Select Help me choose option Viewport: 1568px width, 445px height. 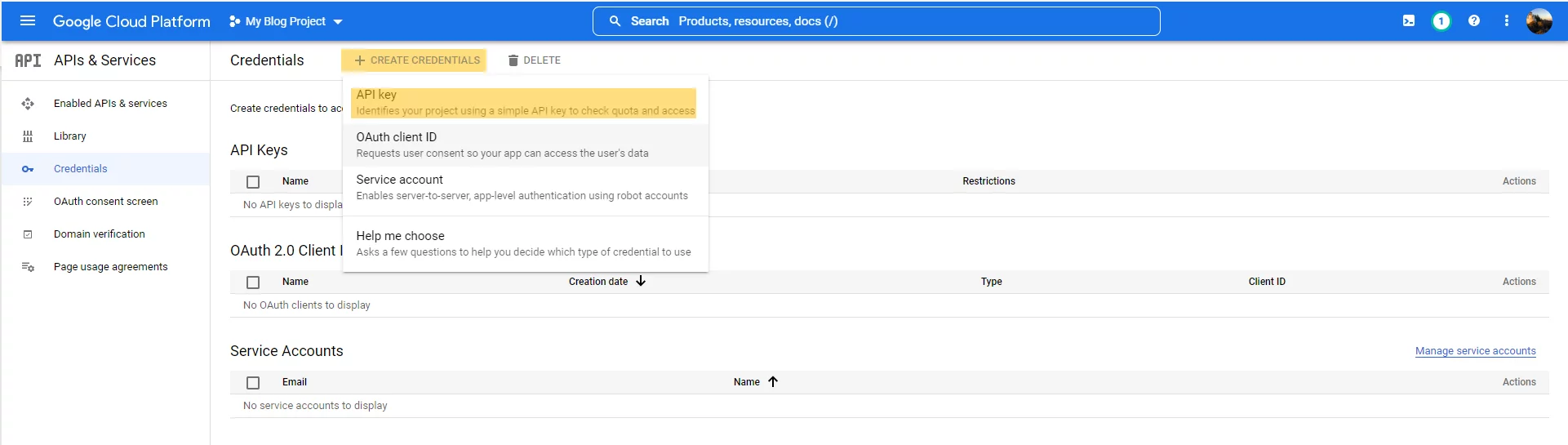[526, 243]
